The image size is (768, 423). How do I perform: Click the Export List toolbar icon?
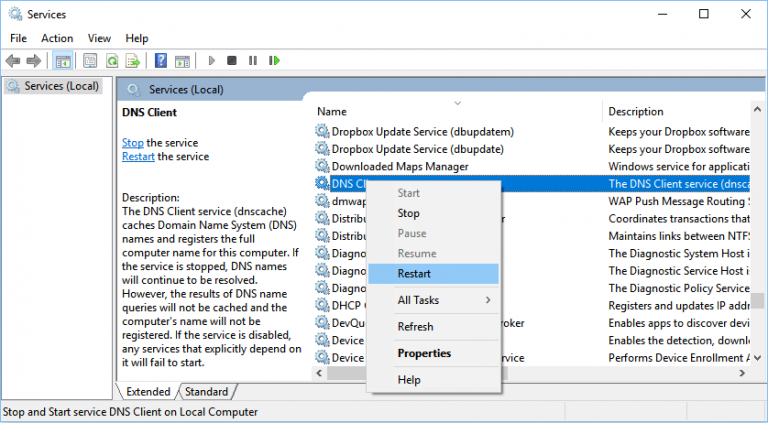(x=132, y=60)
